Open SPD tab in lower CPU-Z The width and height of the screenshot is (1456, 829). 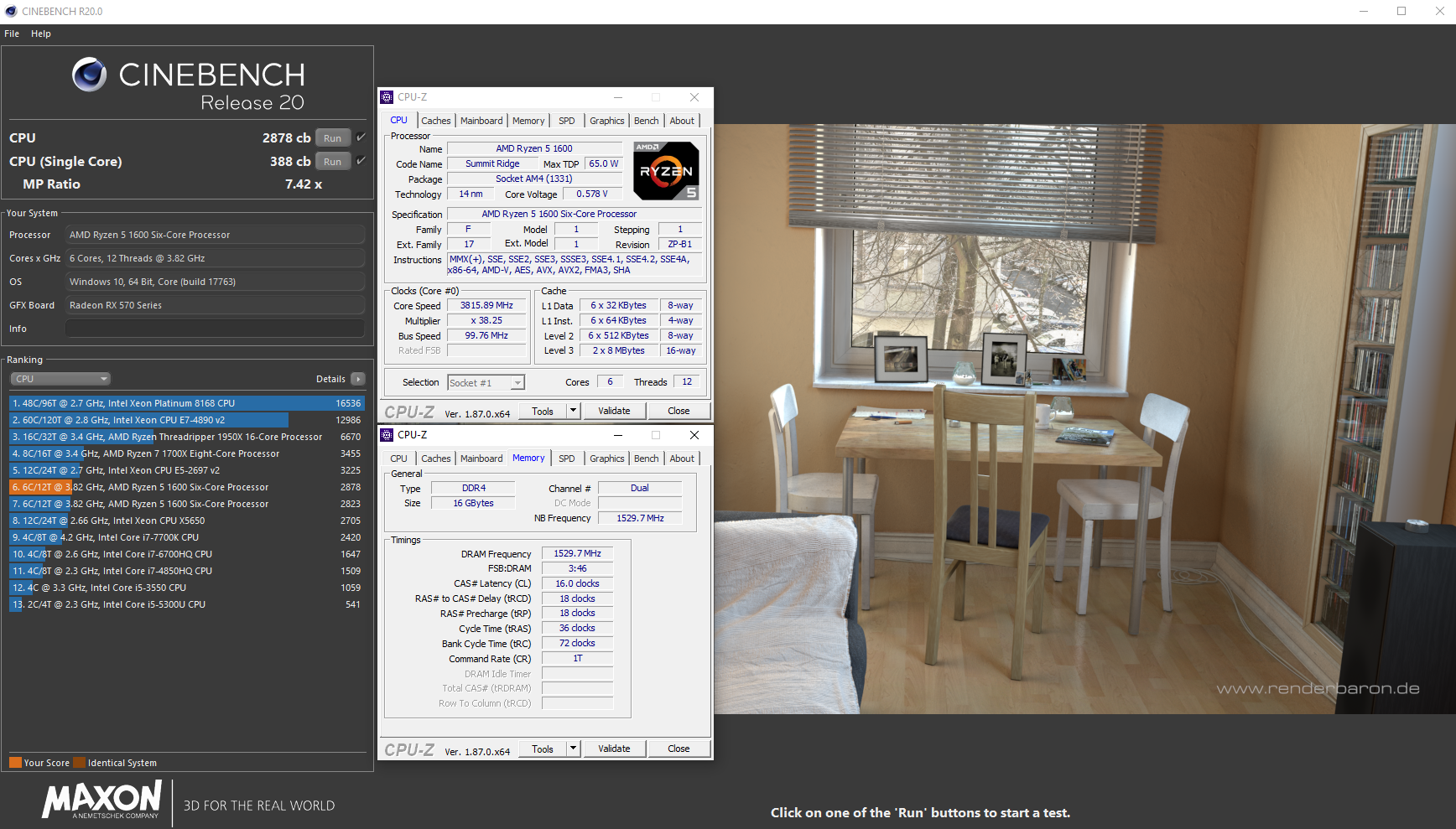tap(567, 459)
